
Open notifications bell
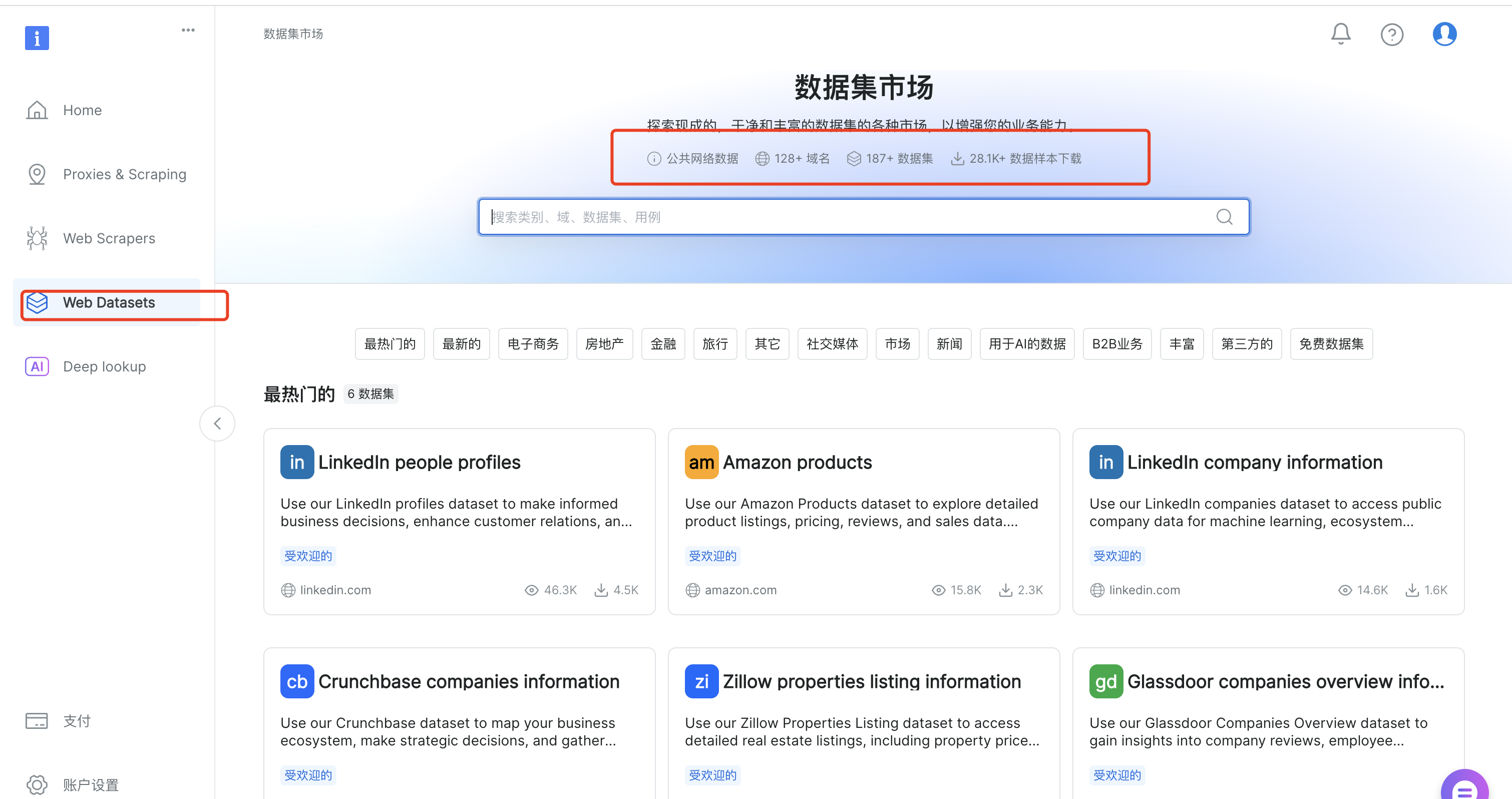1341,34
